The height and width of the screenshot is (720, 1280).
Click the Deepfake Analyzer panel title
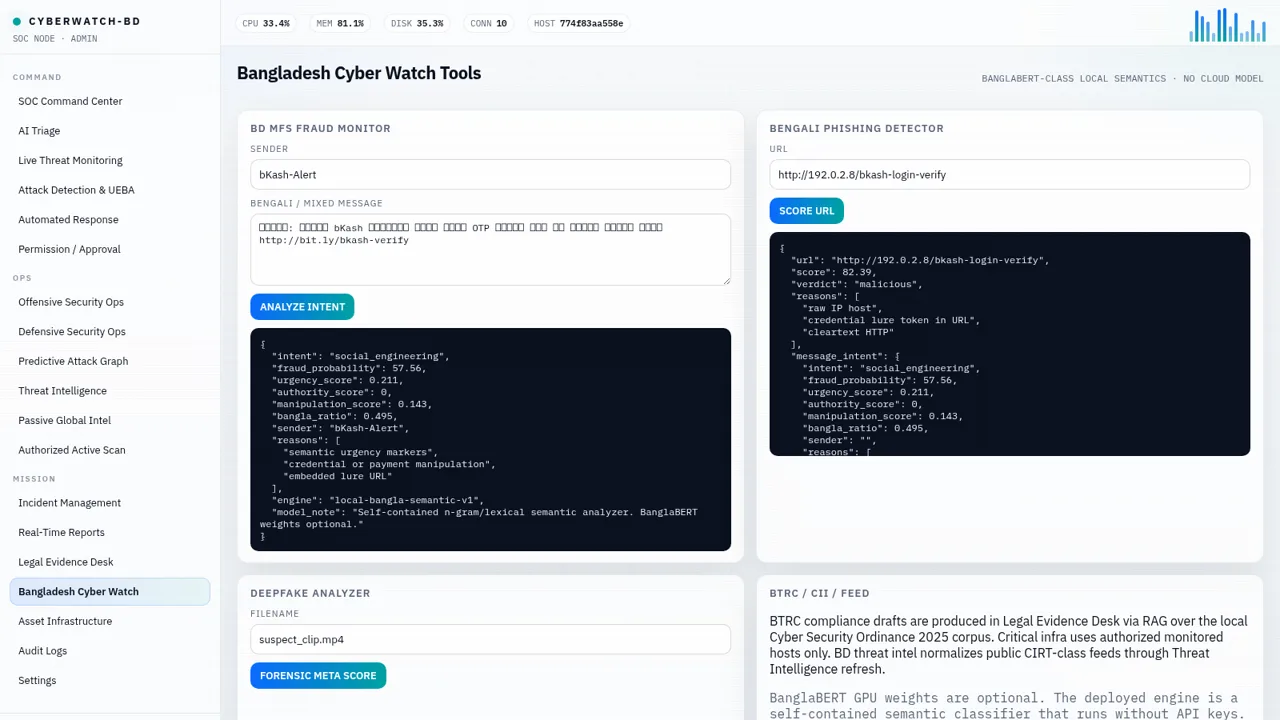[310, 593]
